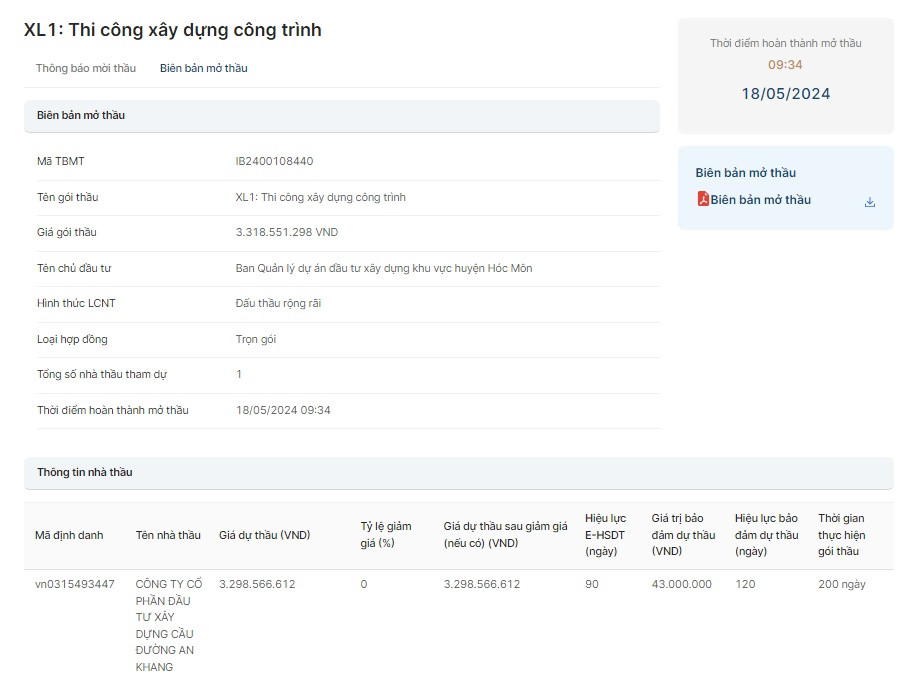
Task: Download the Biên bản mở thầu file
Action: click(x=869, y=201)
